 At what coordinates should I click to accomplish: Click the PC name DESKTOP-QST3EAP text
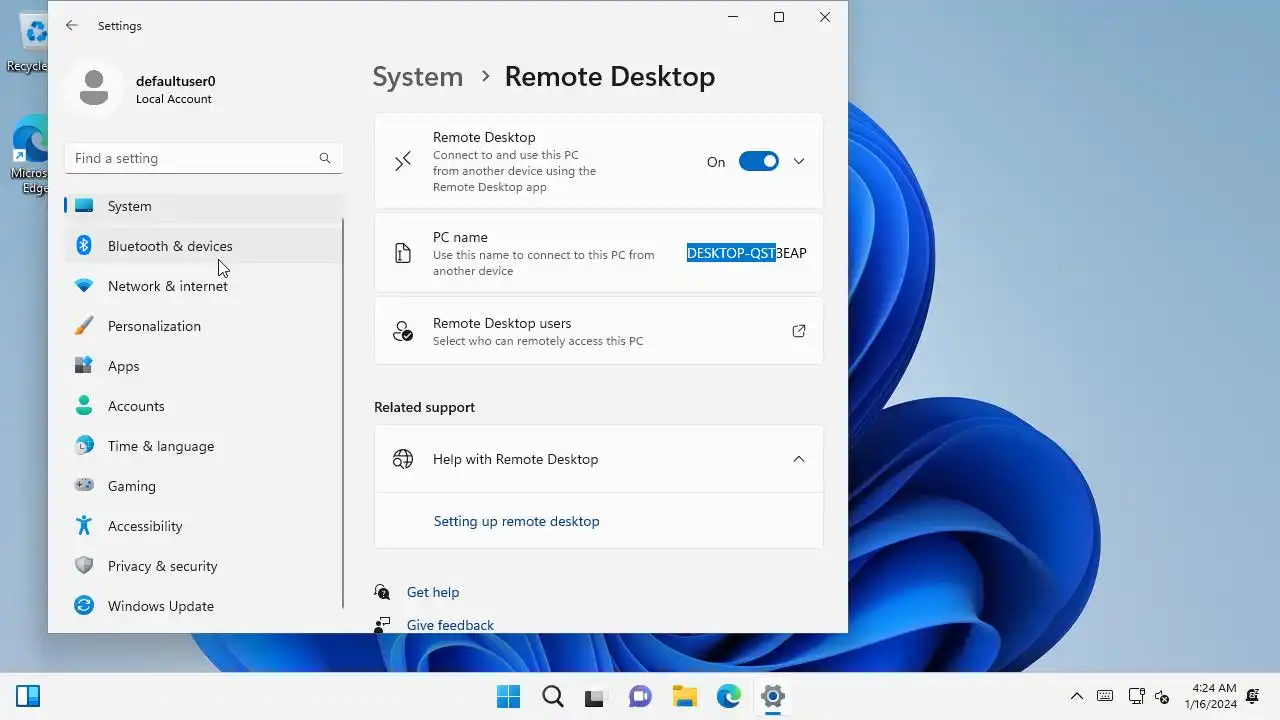747,253
